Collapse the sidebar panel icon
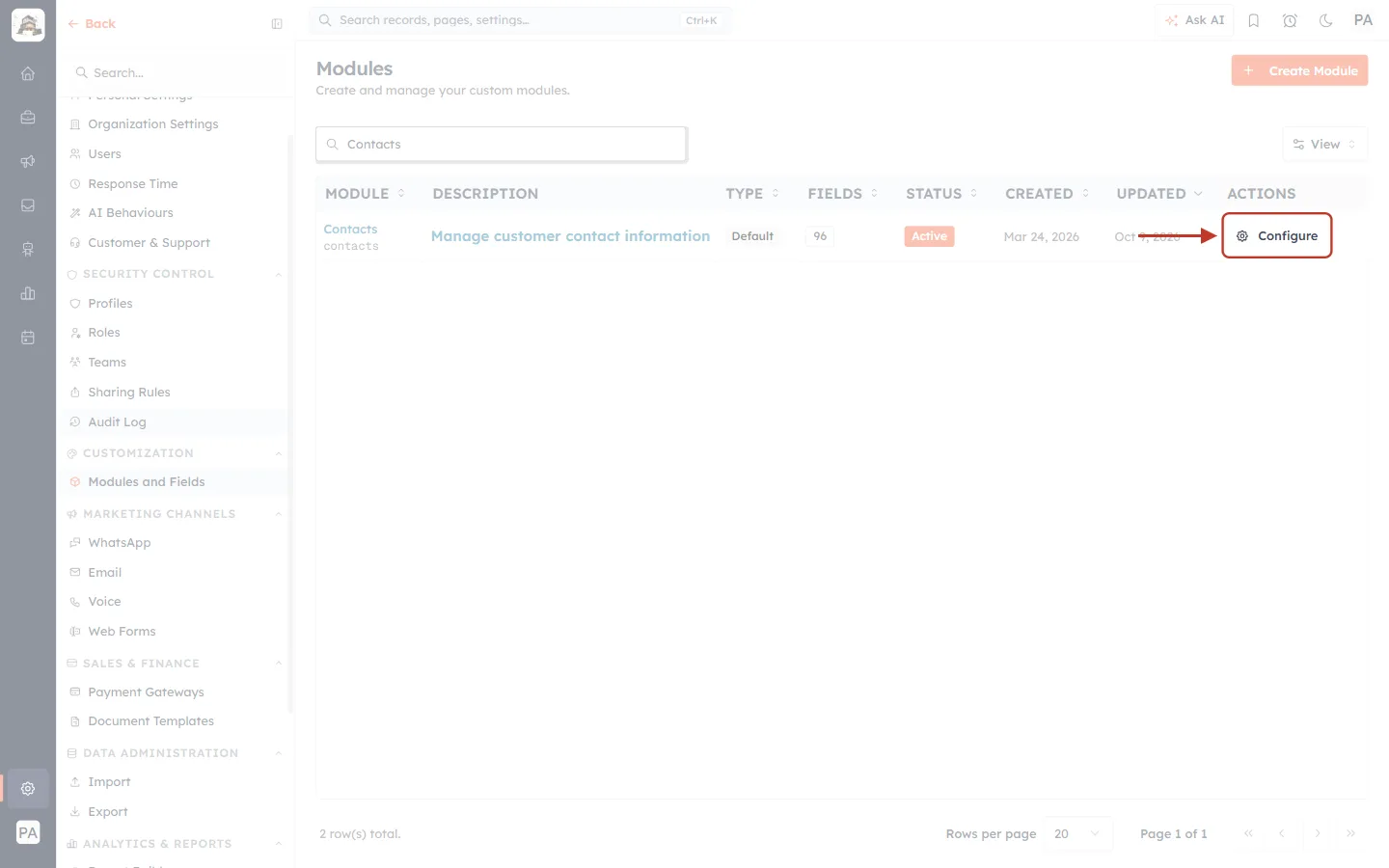Viewport: 1389px width, 868px height. click(277, 24)
